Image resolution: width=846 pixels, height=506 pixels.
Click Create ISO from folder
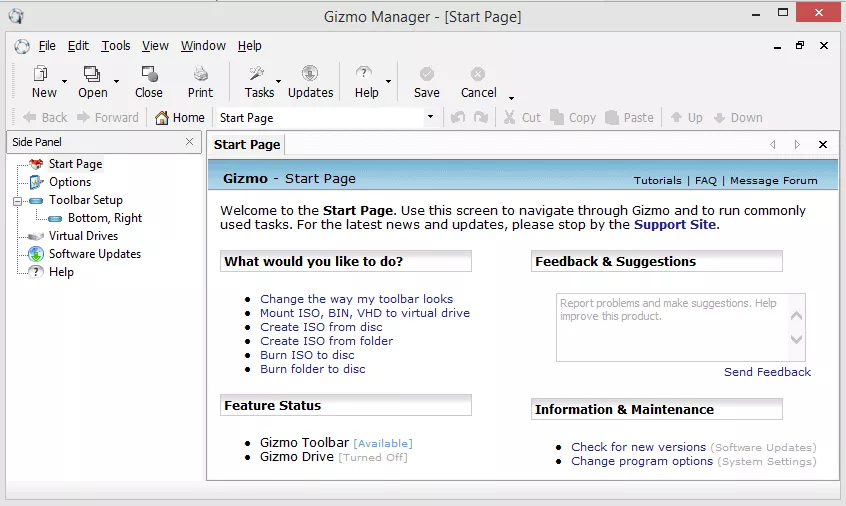click(x=326, y=341)
